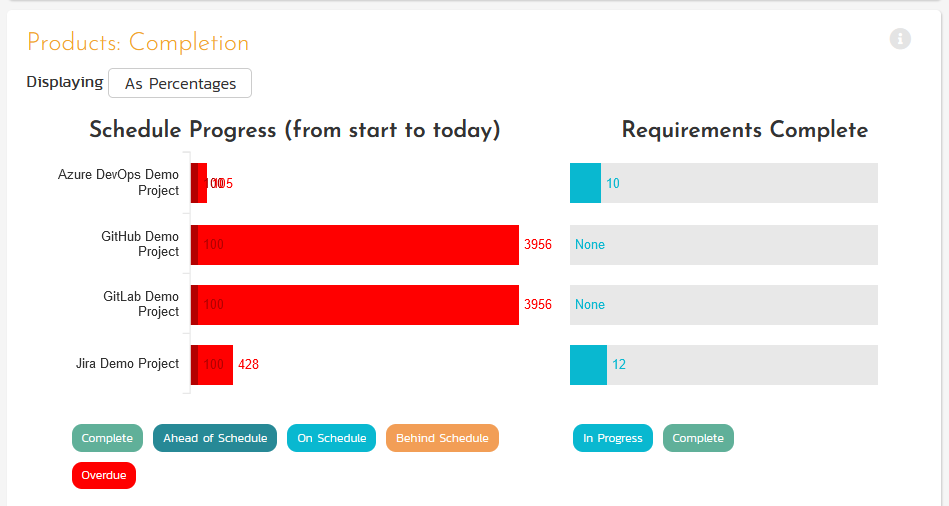Click the Jira overdue schedule bar
This screenshot has height=506, width=949.
coord(218,365)
